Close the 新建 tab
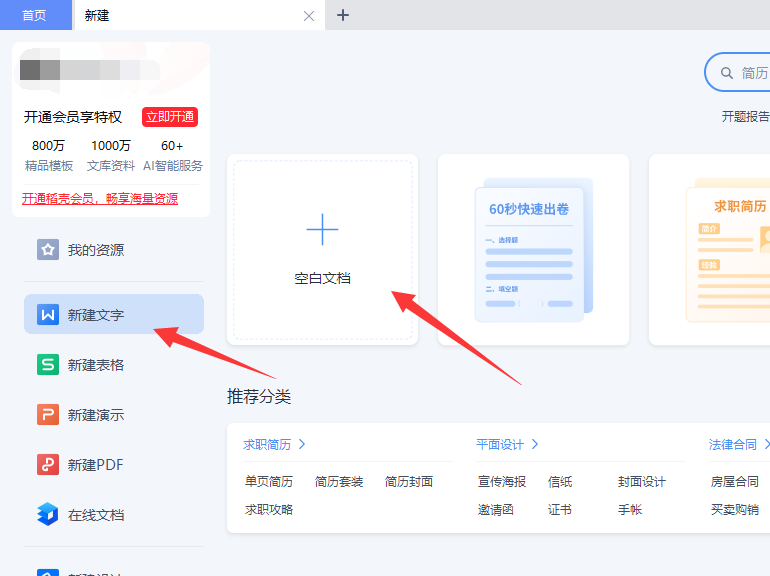The image size is (770, 576). point(309,16)
